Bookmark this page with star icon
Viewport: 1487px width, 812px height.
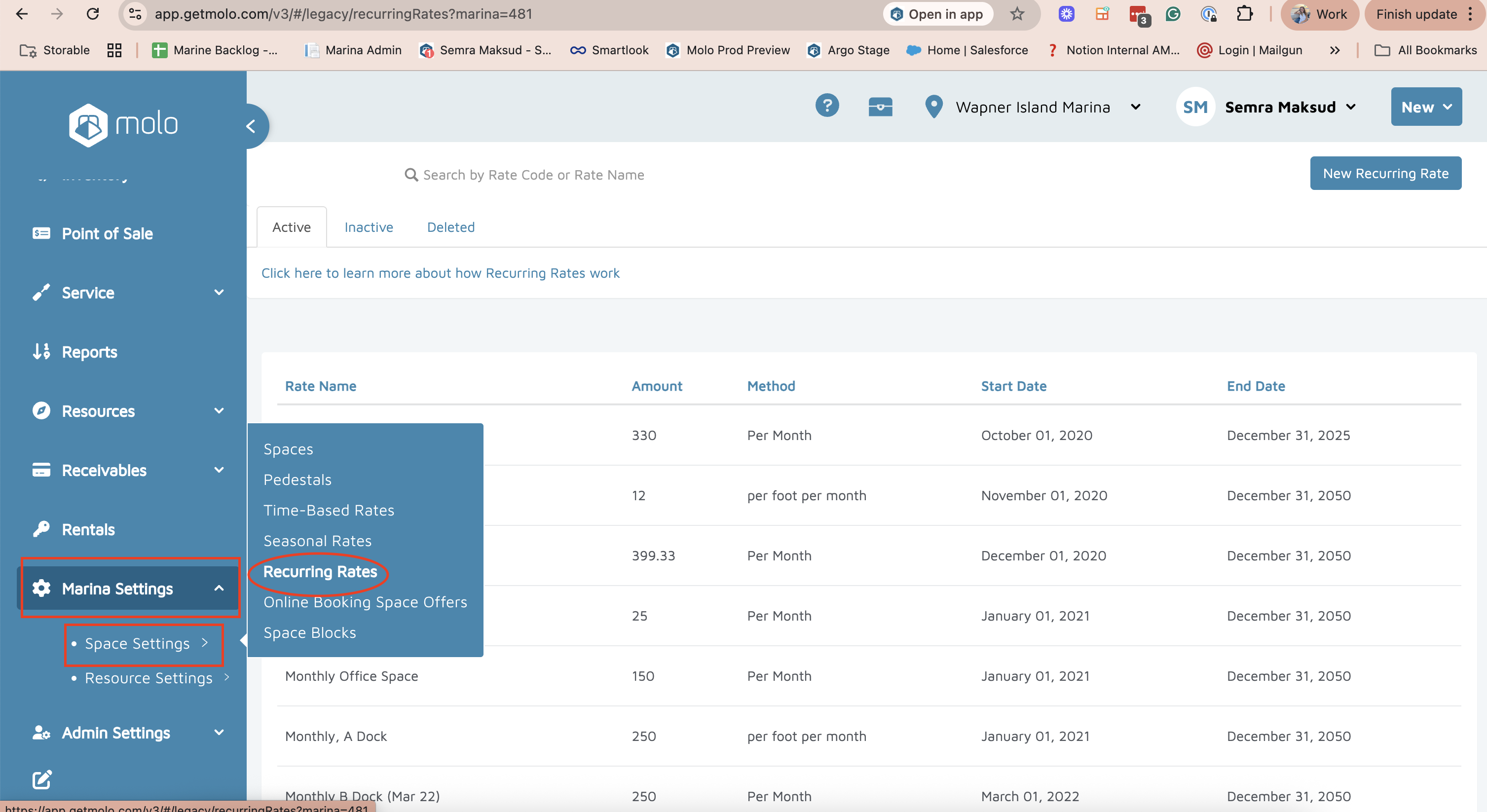[1017, 14]
